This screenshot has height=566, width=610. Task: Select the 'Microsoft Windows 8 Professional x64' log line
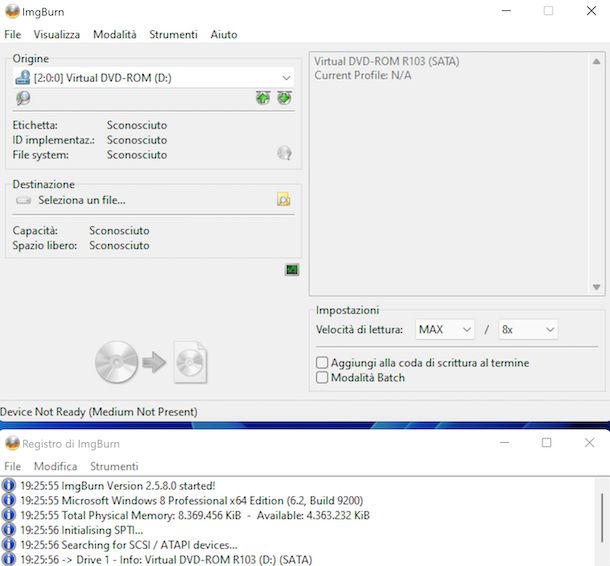(x=191, y=500)
